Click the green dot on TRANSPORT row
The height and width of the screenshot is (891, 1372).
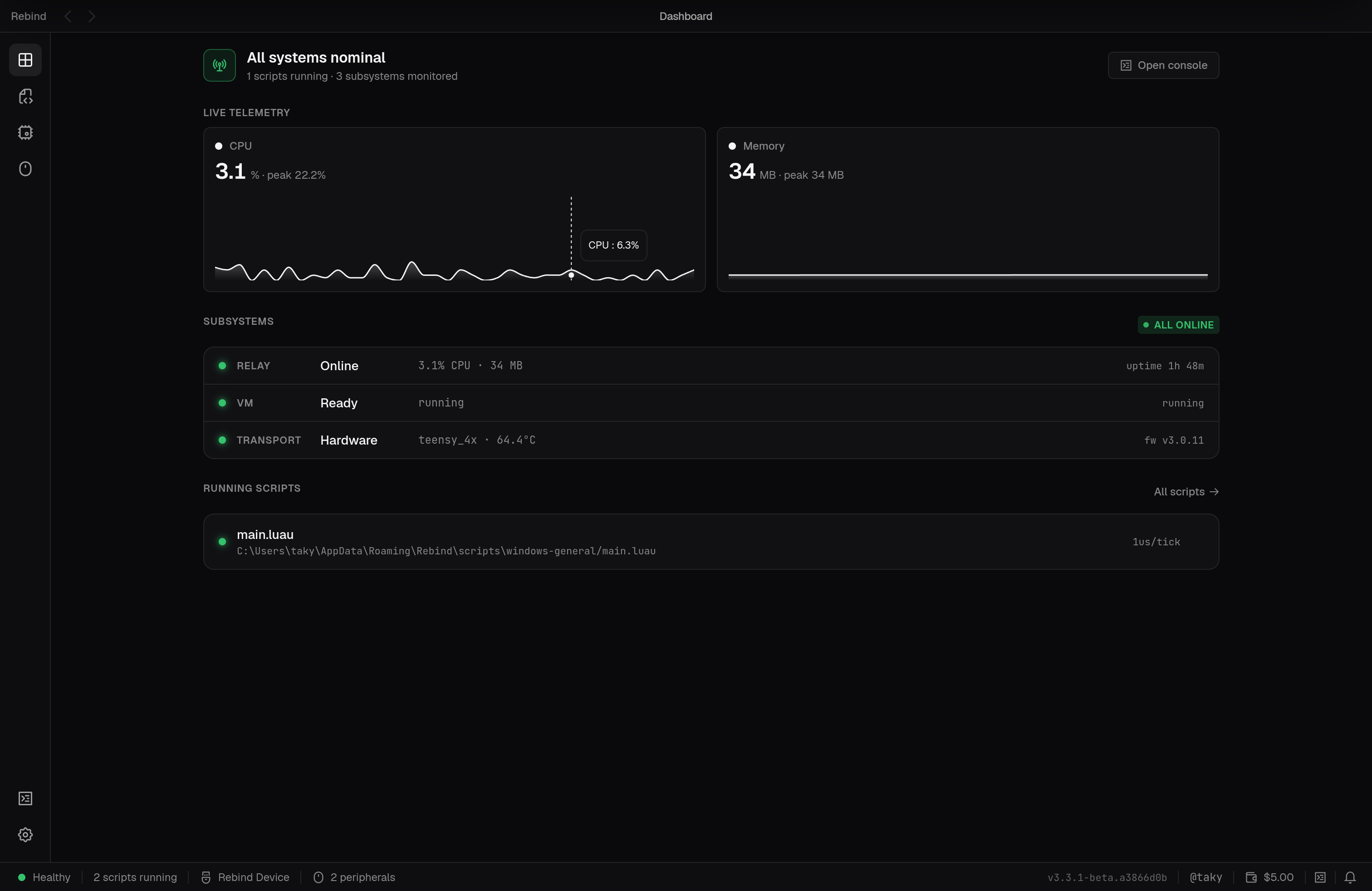click(x=222, y=441)
